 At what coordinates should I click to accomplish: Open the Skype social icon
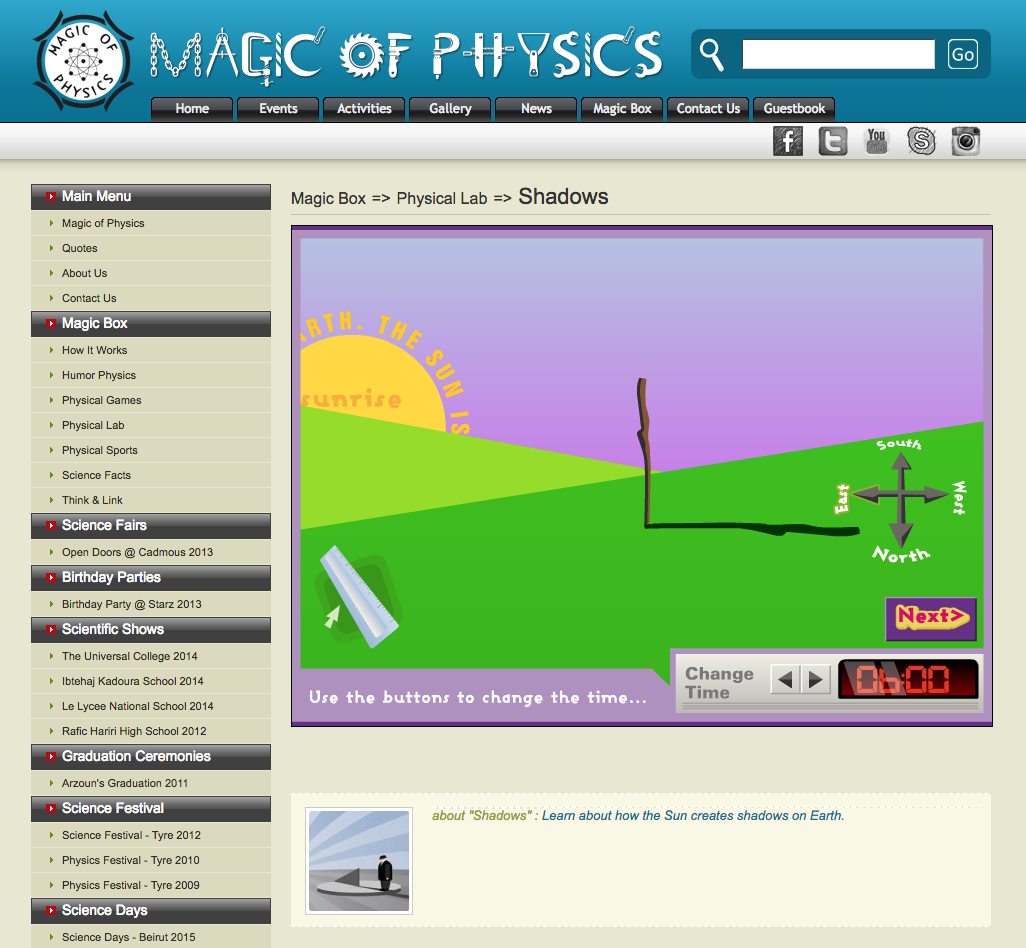pyautogui.click(x=921, y=141)
